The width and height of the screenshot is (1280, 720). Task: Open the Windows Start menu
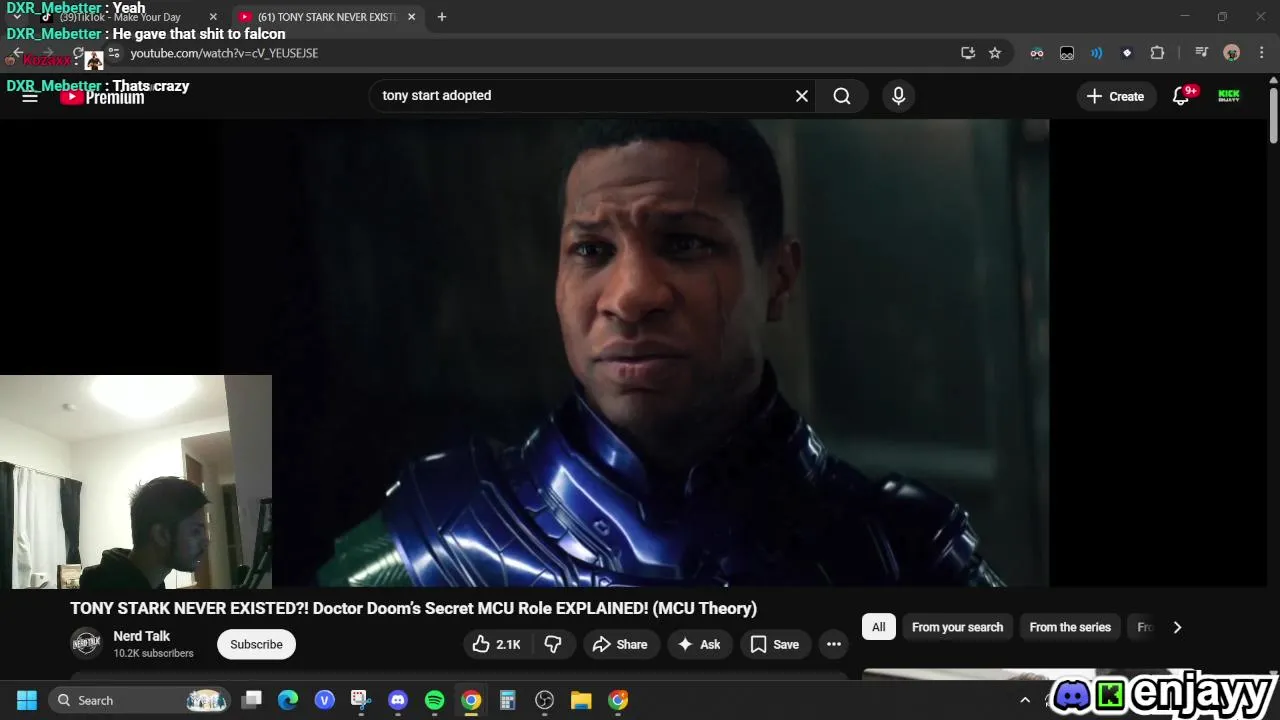pos(27,700)
